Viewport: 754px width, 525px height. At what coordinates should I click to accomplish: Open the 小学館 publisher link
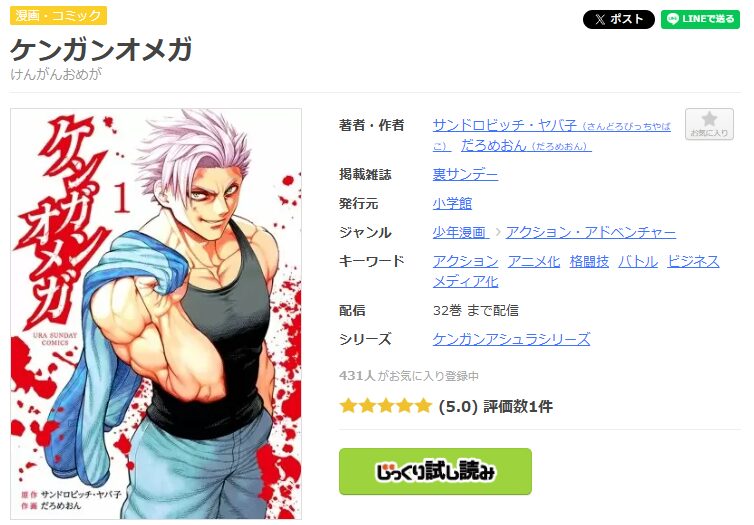tap(452, 203)
